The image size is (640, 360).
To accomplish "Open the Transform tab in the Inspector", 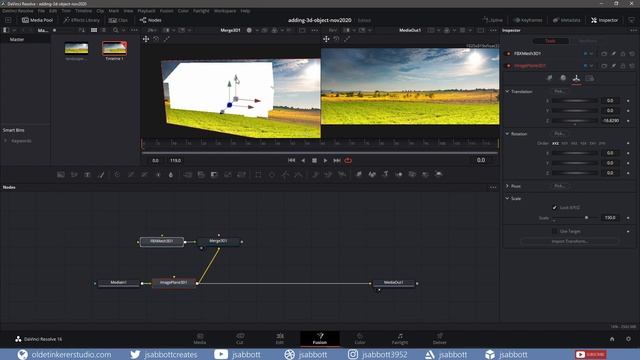I will click(576, 78).
